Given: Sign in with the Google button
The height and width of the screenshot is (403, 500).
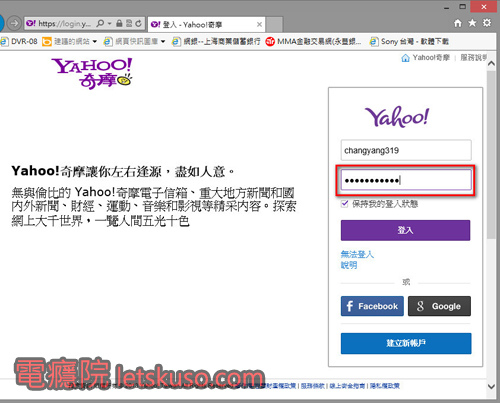Looking at the screenshot, I should point(439,306).
